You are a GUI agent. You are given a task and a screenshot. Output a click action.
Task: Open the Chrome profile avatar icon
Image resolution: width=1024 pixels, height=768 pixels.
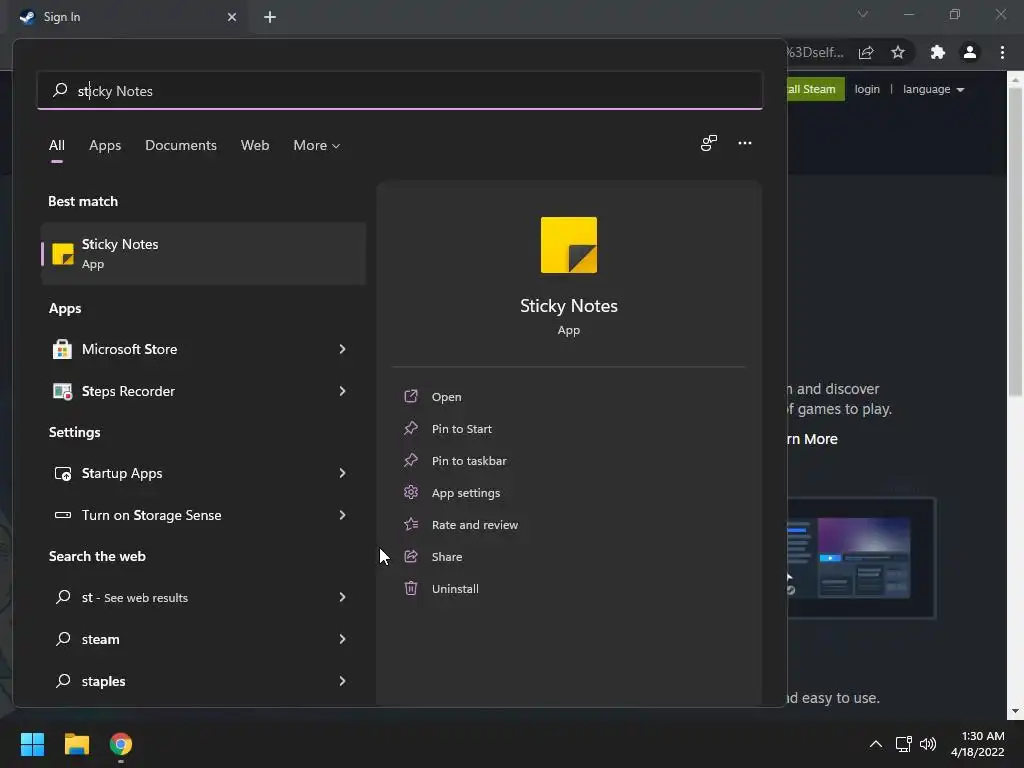pyautogui.click(x=970, y=52)
